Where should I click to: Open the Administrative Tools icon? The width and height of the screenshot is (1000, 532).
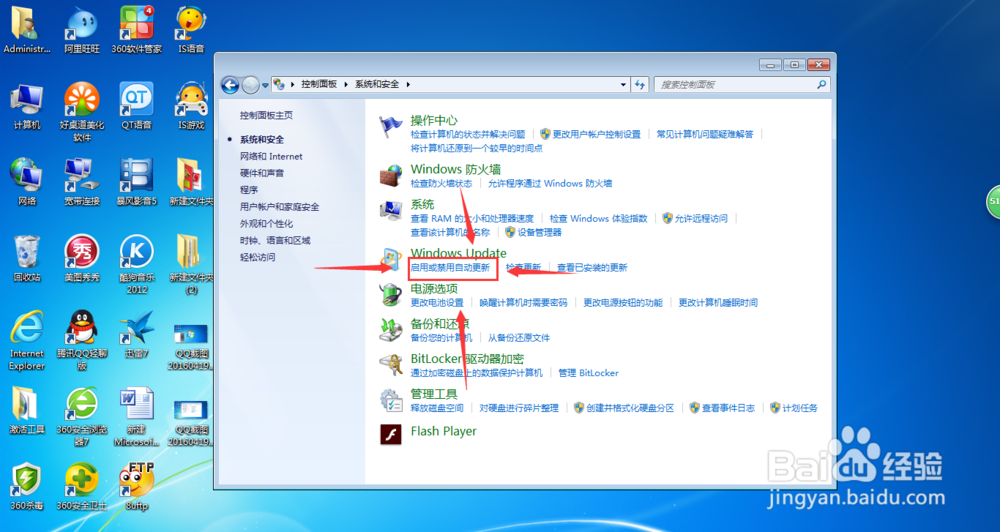pyautogui.click(x=390, y=400)
